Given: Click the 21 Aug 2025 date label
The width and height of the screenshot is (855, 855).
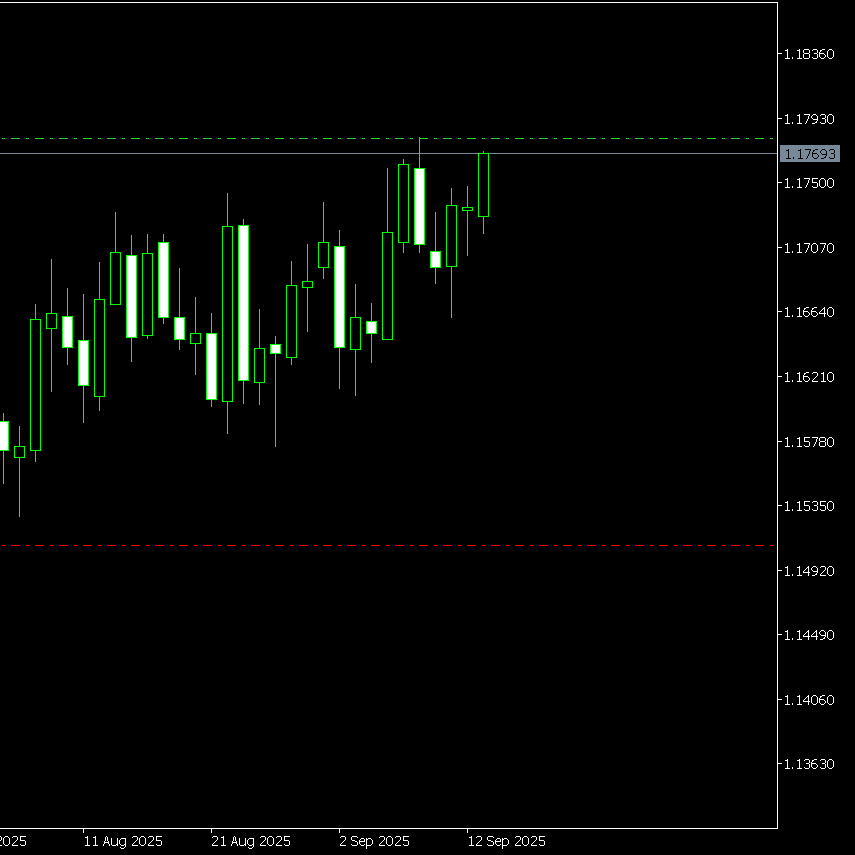Looking at the screenshot, I should click(251, 841).
